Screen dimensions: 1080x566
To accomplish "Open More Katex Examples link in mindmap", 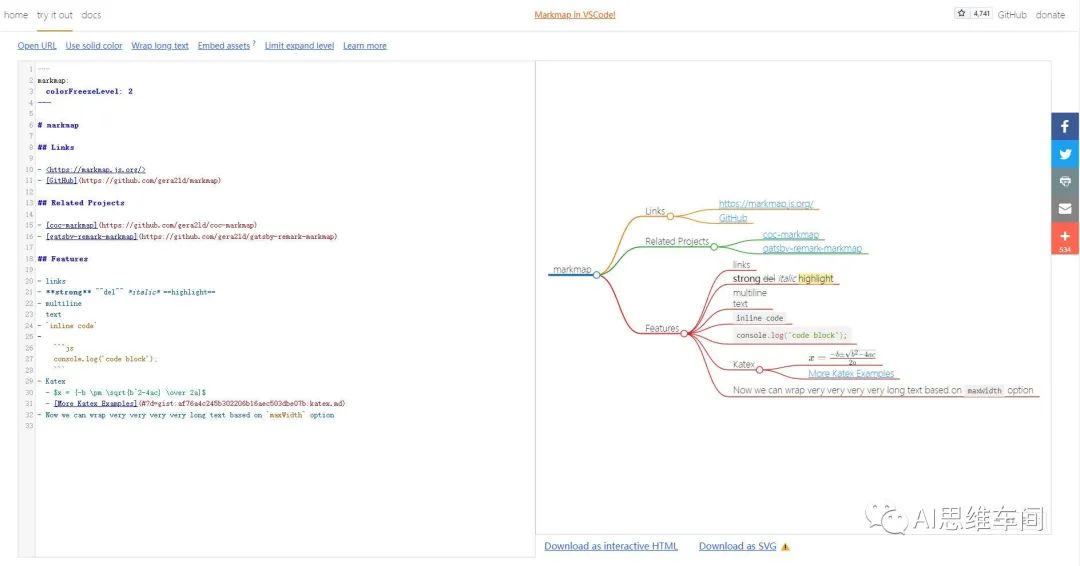I will [x=851, y=373].
